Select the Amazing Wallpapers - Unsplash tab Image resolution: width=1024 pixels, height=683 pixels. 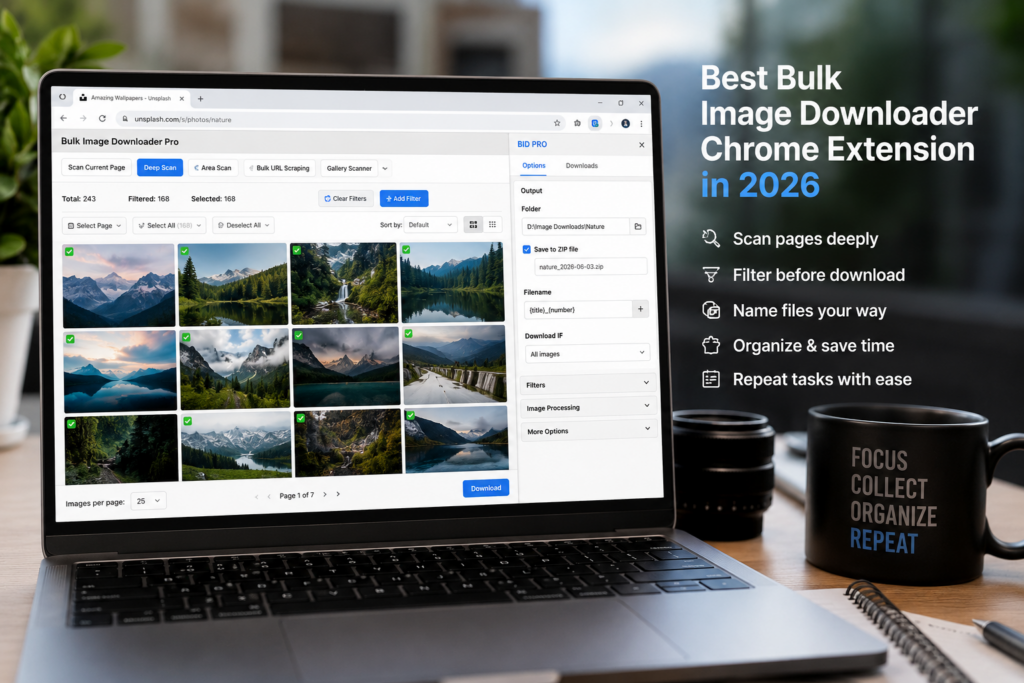click(x=131, y=98)
